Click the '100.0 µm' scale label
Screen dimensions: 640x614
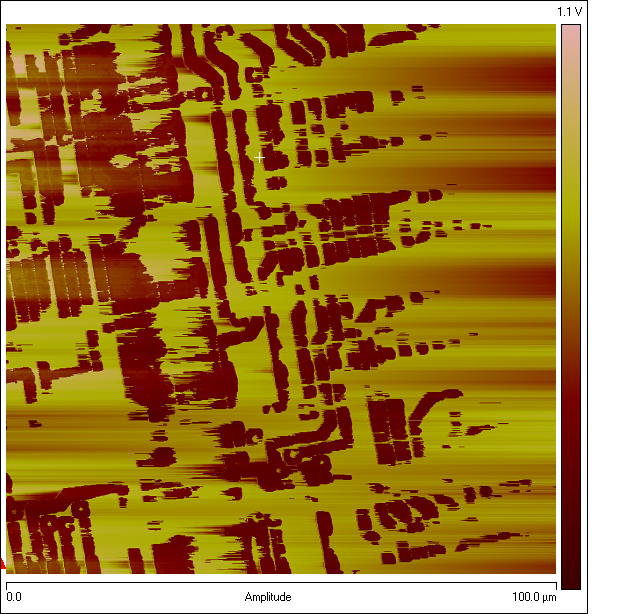pos(534,597)
